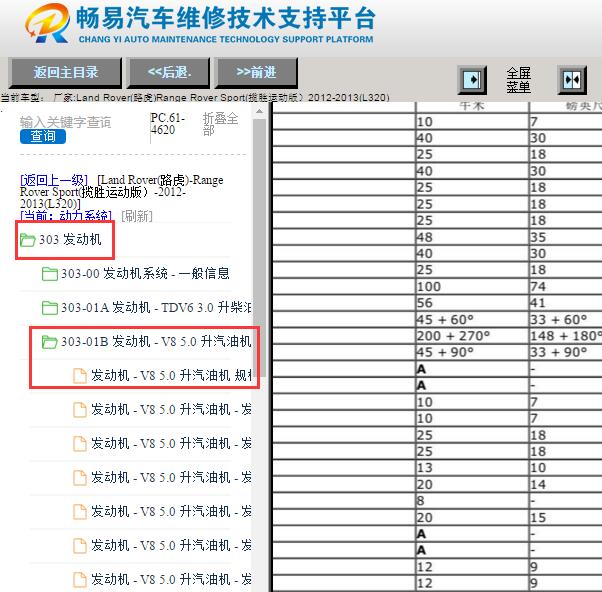602x592 pixels.
Task: Click the 折叠全部 collapse-all link
Action: 220,124
